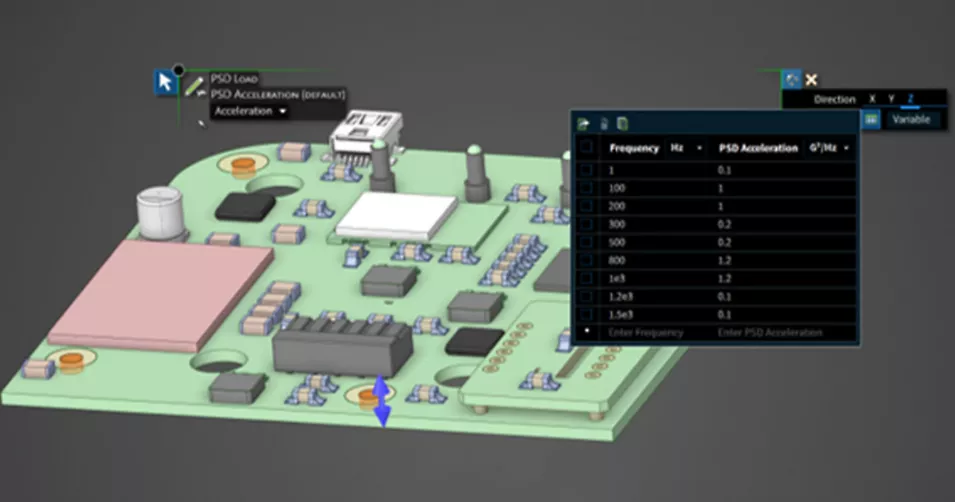Open the G²/Hz PSD unit dropdown

[x=830, y=148]
